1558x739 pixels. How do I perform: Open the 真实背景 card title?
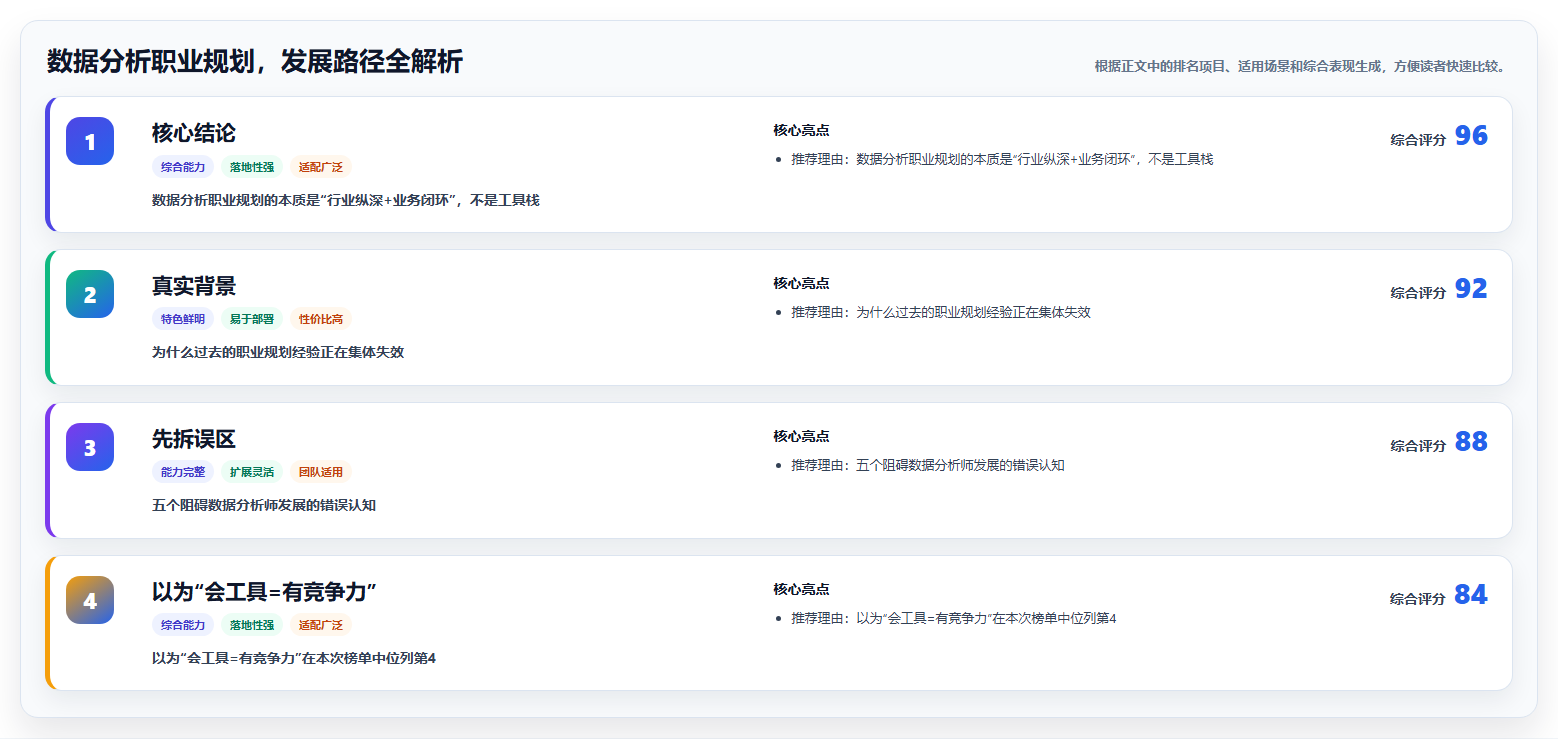(194, 286)
